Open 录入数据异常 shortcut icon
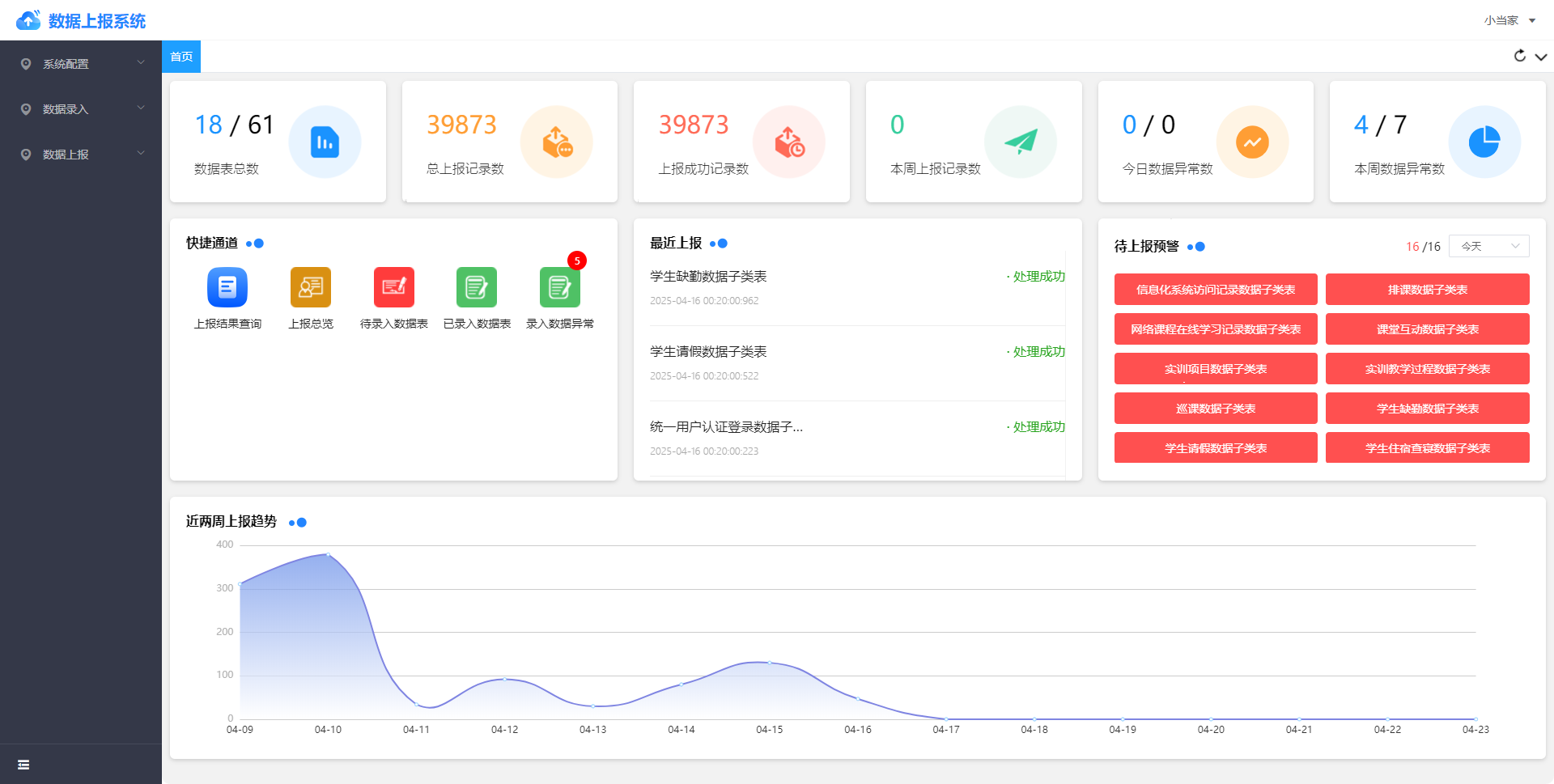The width and height of the screenshot is (1554, 784). click(x=560, y=287)
